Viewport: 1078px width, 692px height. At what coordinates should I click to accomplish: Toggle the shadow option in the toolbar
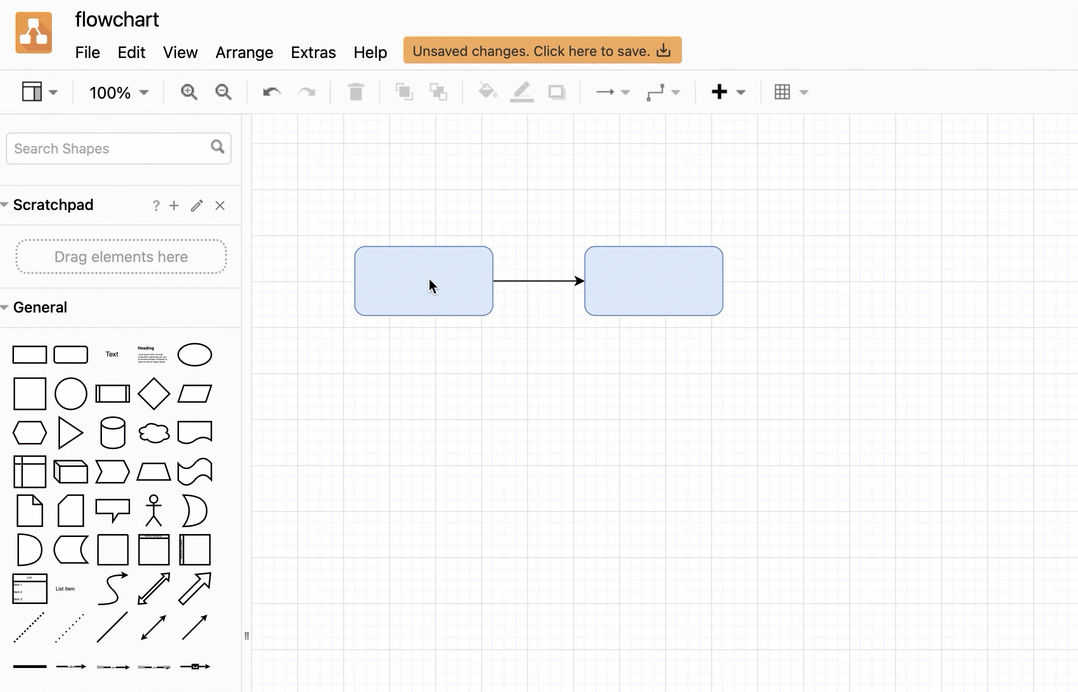point(556,91)
